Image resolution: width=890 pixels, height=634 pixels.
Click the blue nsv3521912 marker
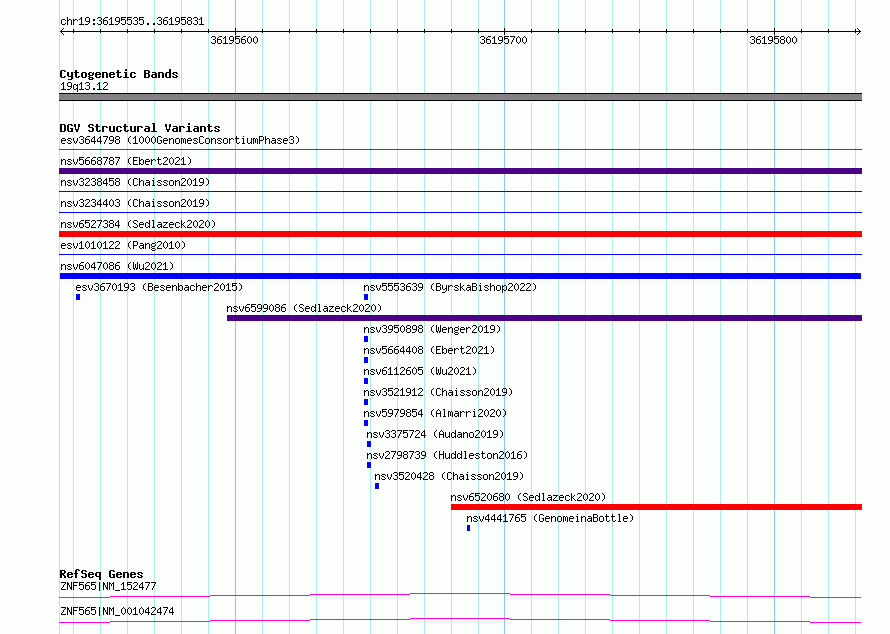point(366,402)
